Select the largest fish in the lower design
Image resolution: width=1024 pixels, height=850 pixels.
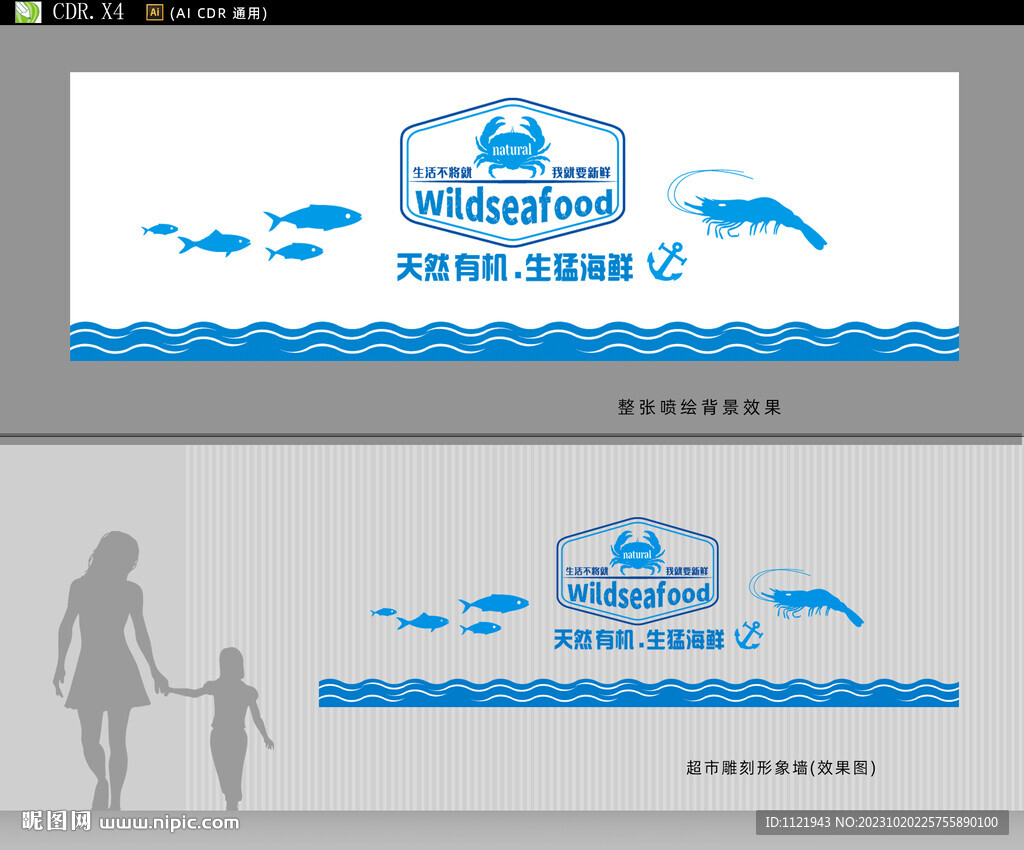coord(500,603)
